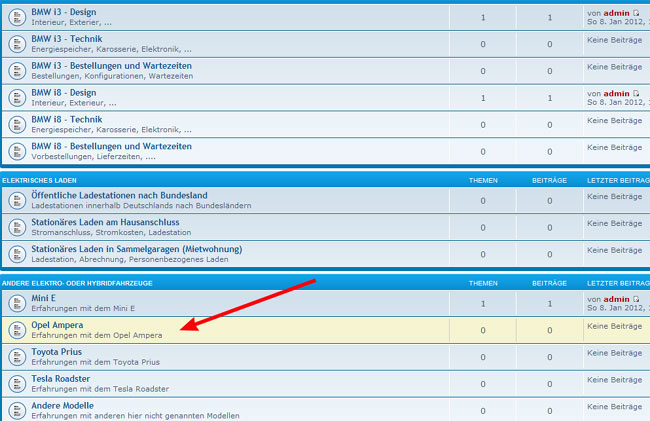This screenshot has width=650, height=421.
Task: View latest post icon in BMW i3 - Design row
Action: tap(636, 12)
